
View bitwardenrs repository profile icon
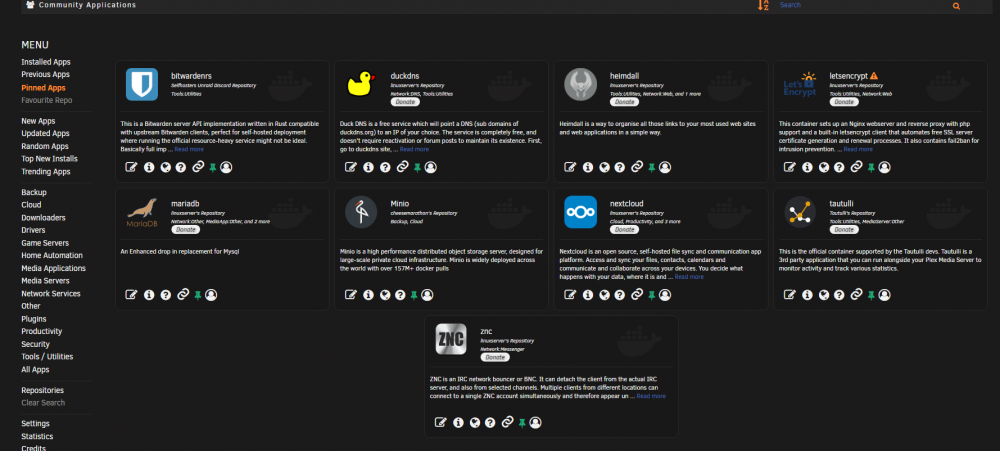coord(226,167)
